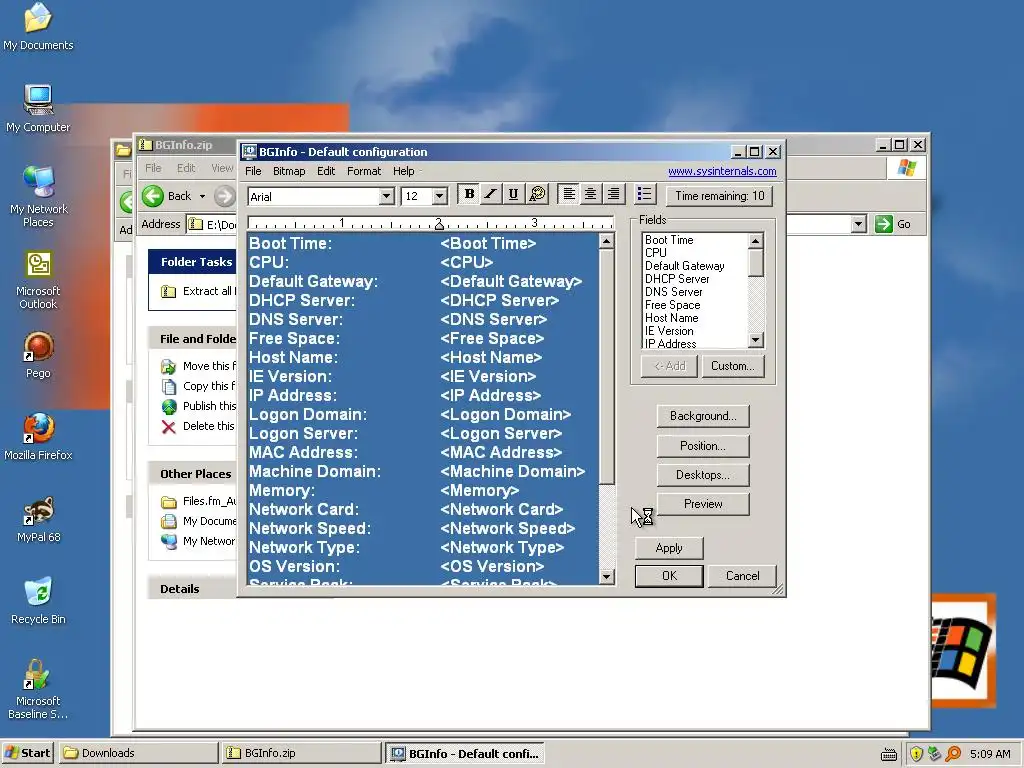Switch to BGInfo.zip taskbar button

pyautogui.click(x=301, y=754)
